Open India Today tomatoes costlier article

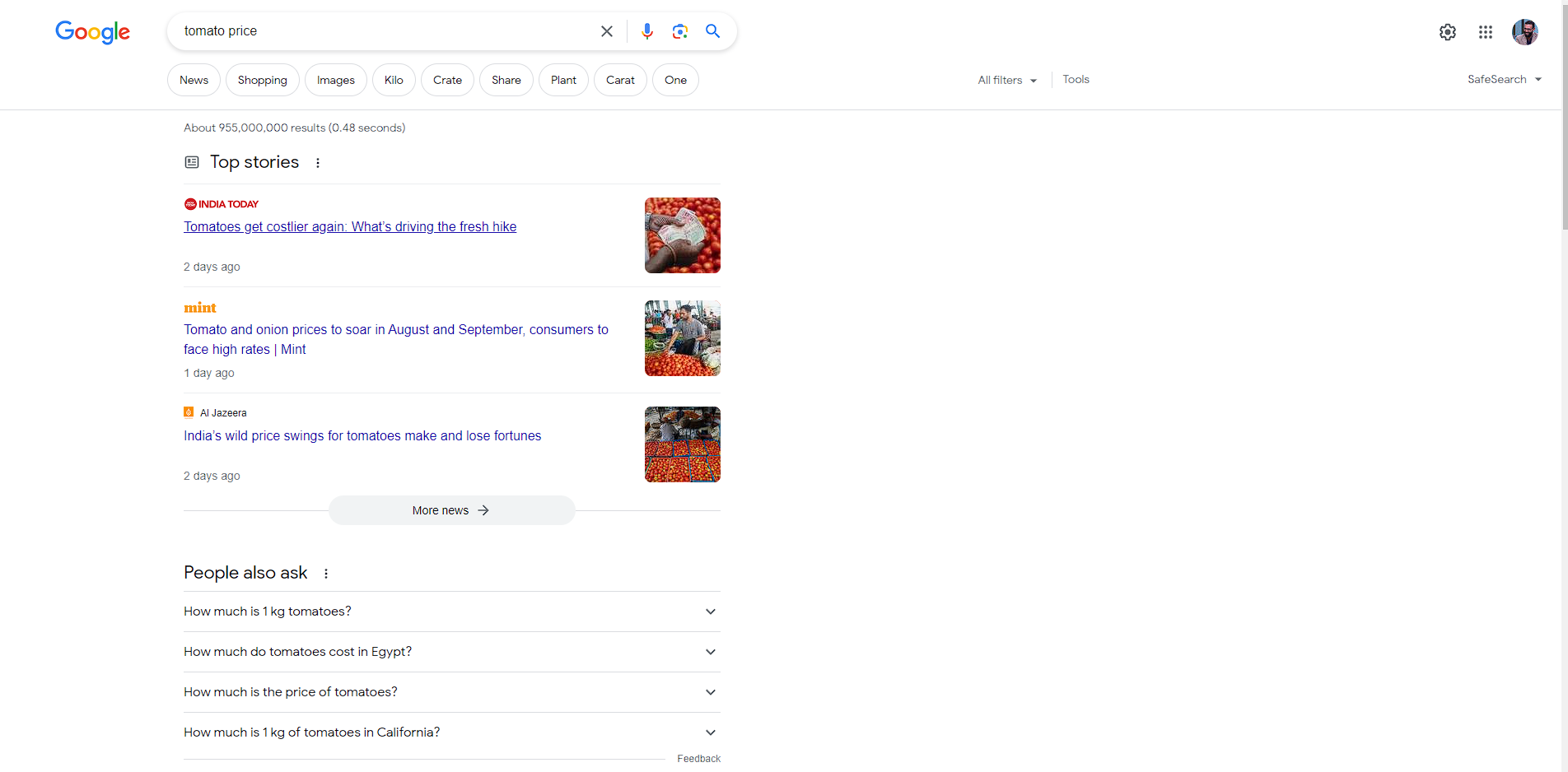tap(350, 227)
